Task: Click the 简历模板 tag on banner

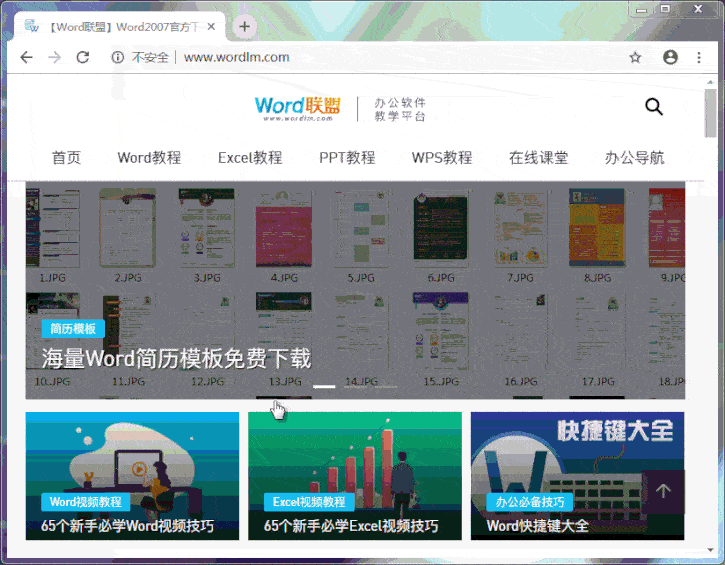Action: coord(73,329)
